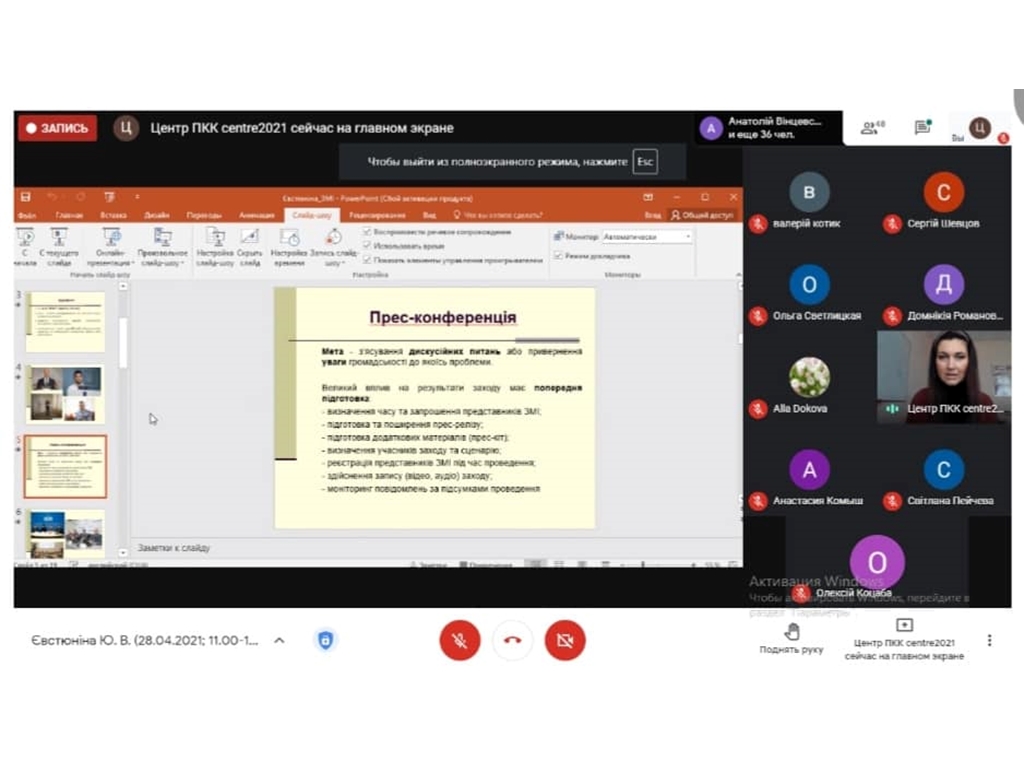Select Сергій Шевцов participant tile
The width and height of the screenshot is (1024, 768).
[x=944, y=202]
